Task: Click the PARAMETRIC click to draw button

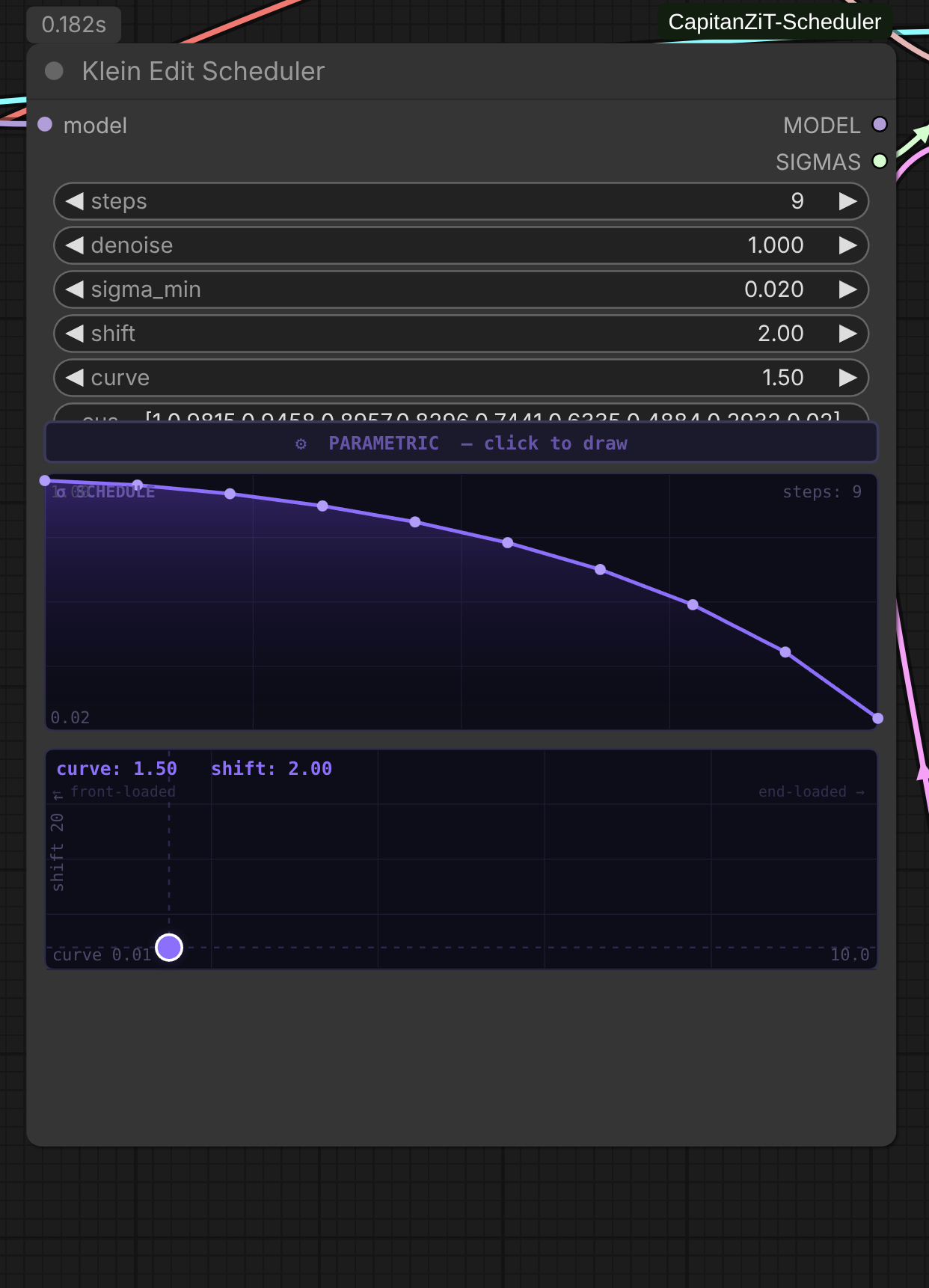Action: click(461, 443)
